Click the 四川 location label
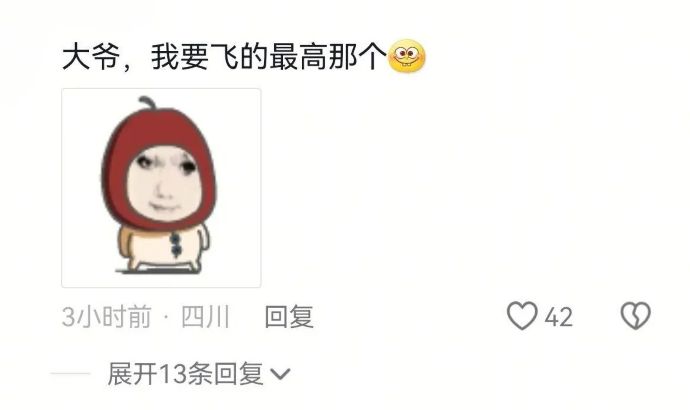 pyautogui.click(x=205, y=316)
